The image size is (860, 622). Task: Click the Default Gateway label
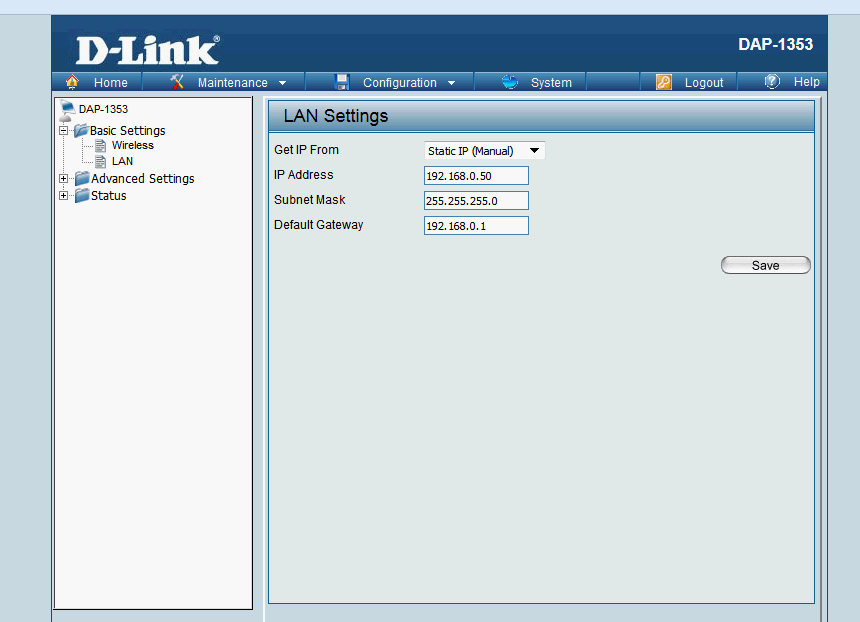[318, 225]
